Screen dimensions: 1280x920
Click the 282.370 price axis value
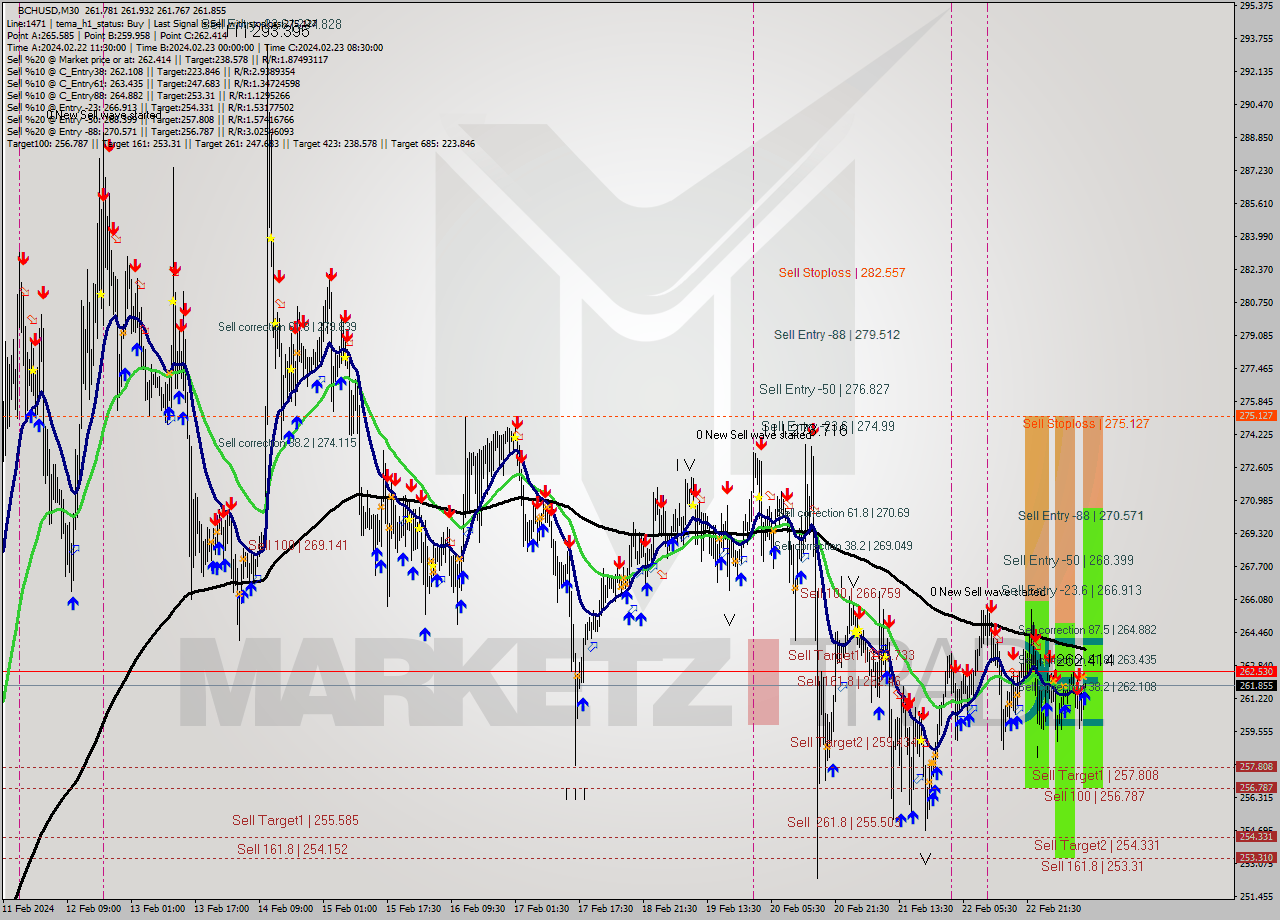[1256, 269]
